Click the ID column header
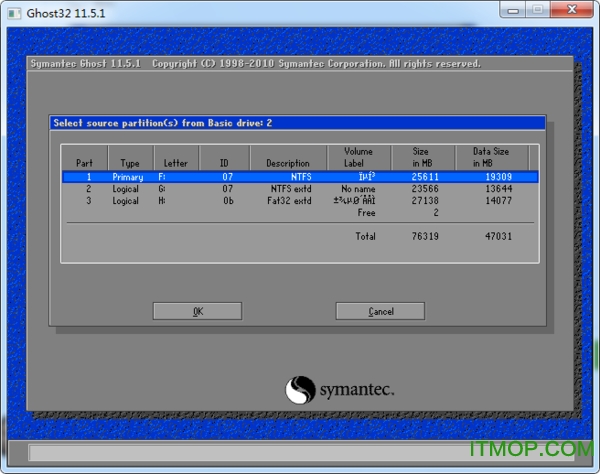 (x=227, y=163)
